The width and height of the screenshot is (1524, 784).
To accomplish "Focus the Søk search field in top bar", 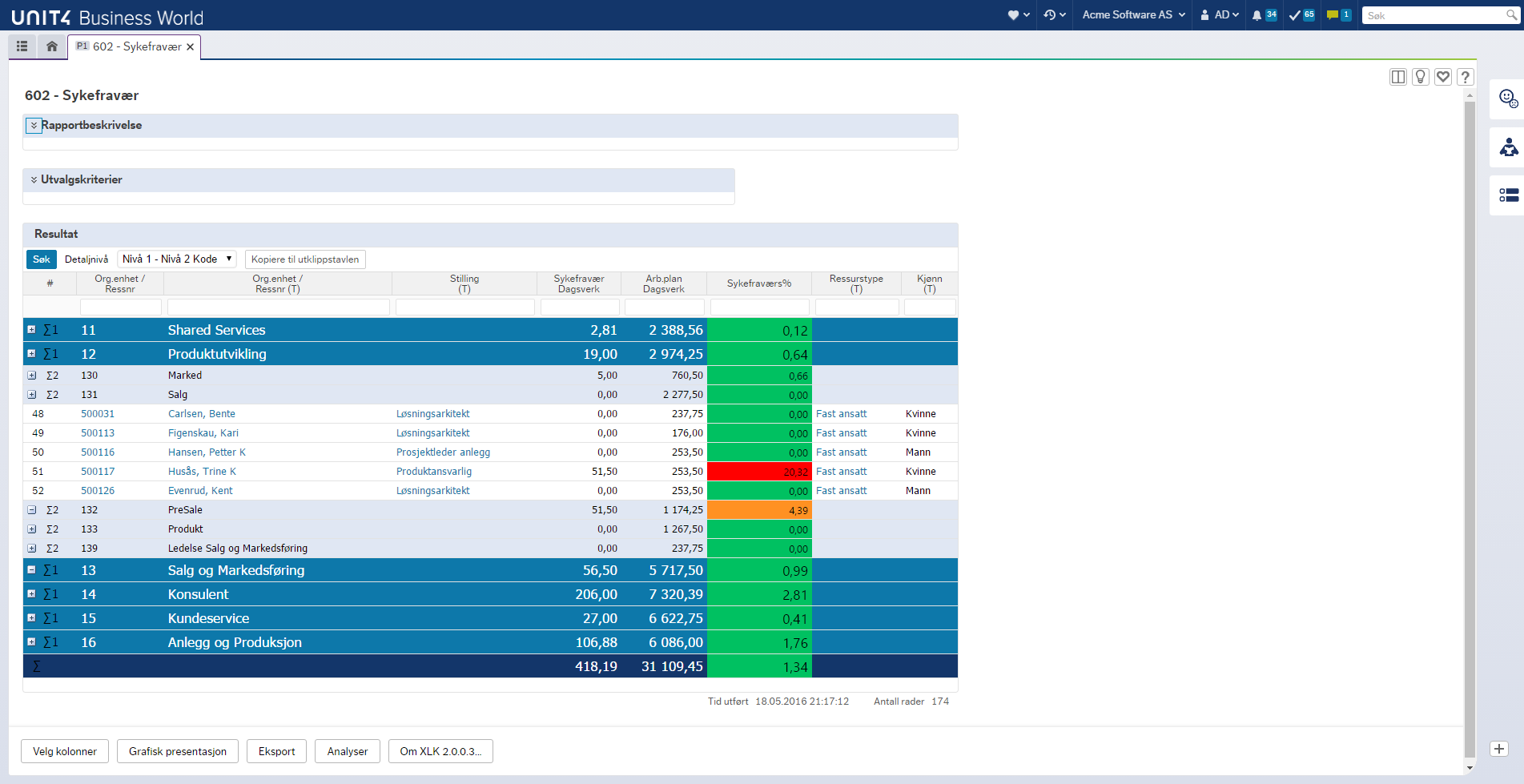I will [1434, 15].
